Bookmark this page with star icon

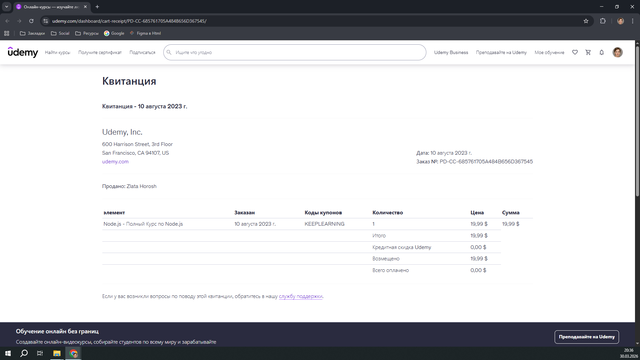tap(586, 21)
